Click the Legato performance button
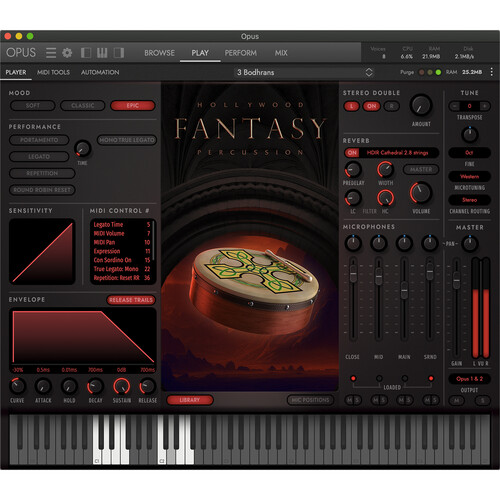 point(39,157)
